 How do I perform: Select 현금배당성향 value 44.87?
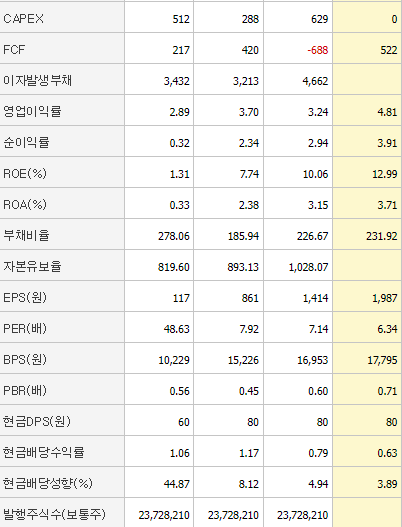pos(176,484)
